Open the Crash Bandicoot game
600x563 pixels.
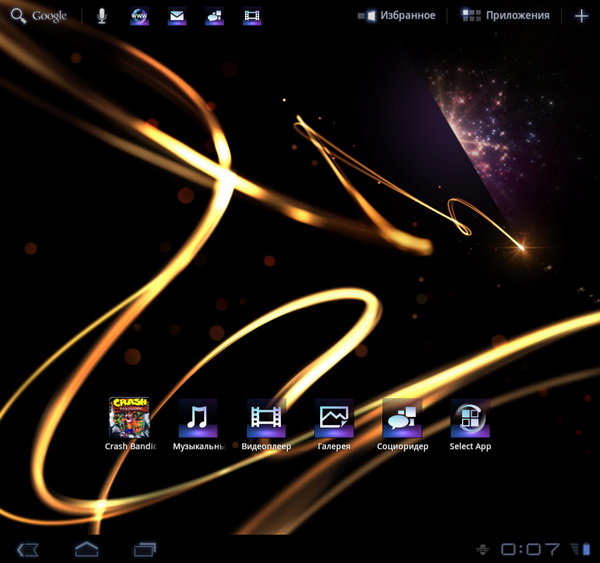[128, 417]
